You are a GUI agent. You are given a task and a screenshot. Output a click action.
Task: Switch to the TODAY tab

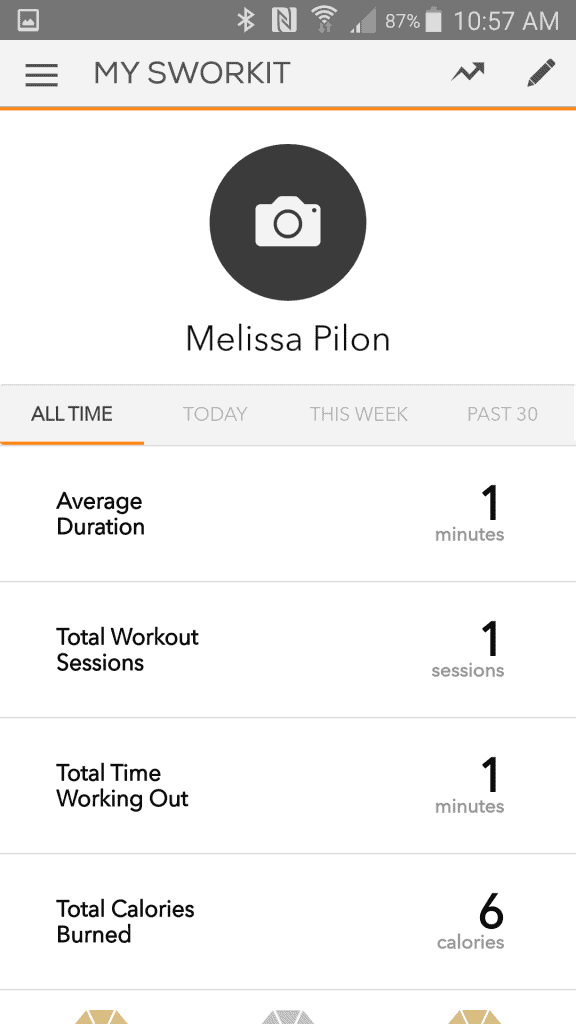(215, 414)
